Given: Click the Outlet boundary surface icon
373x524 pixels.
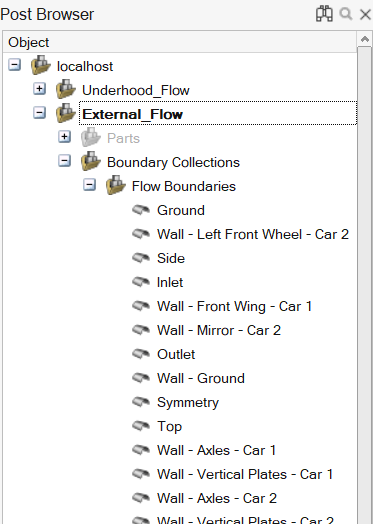Looking at the screenshot, I should click(x=141, y=354).
